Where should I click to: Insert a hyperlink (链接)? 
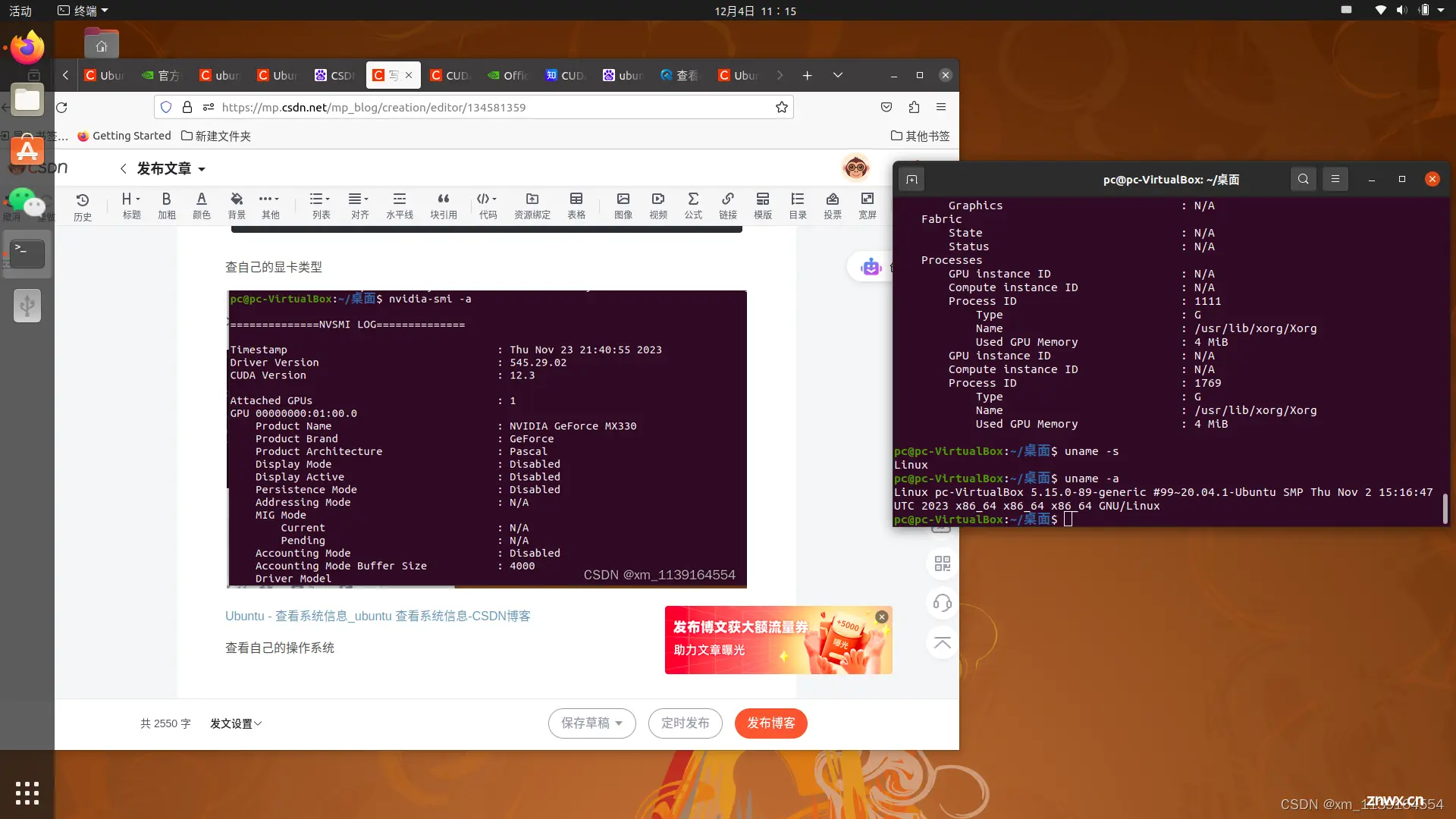(x=728, y=206)
